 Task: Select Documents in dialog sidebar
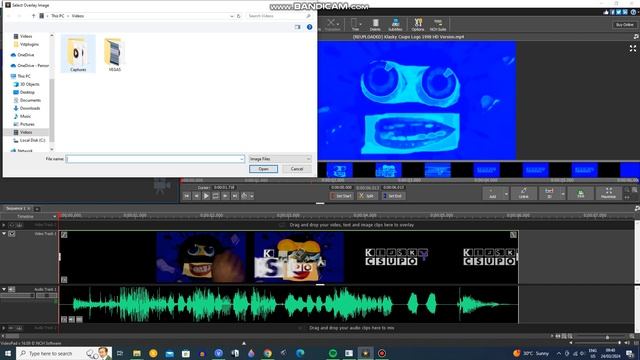pos(27,100)
